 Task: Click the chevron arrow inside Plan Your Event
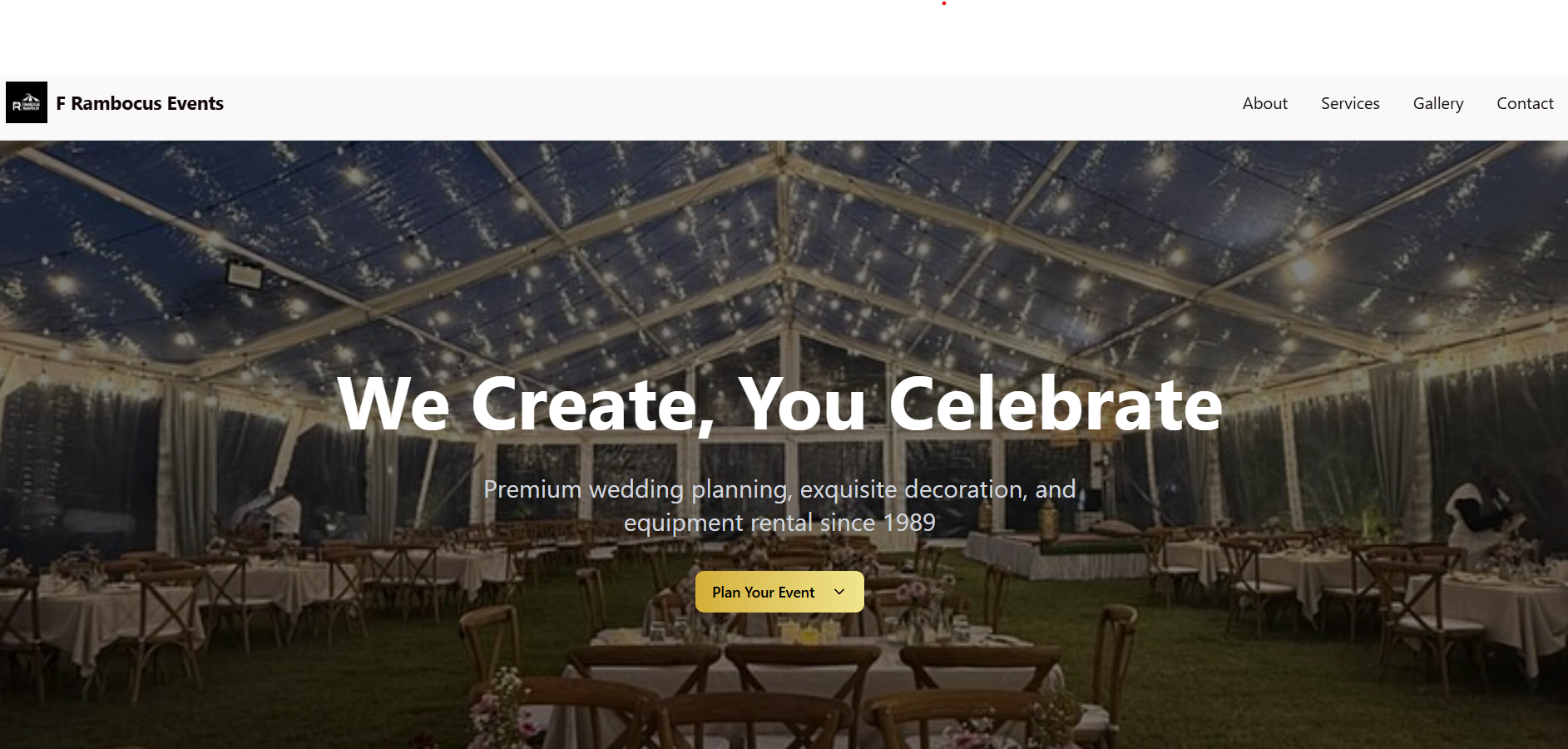click(x=839, y=592)
